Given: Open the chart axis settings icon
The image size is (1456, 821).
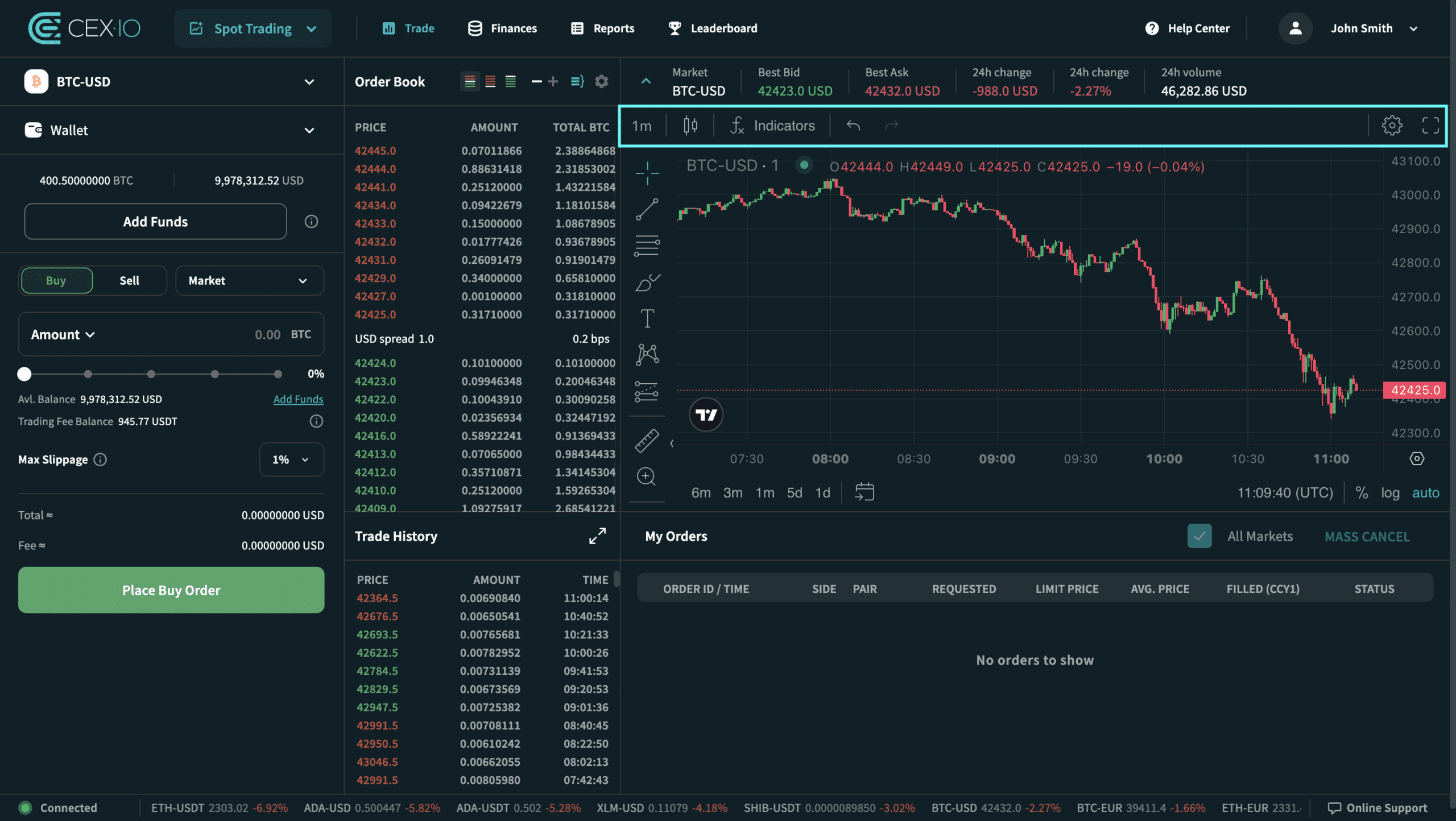Looking at the screenshot, I should (x=1417, y=459).
